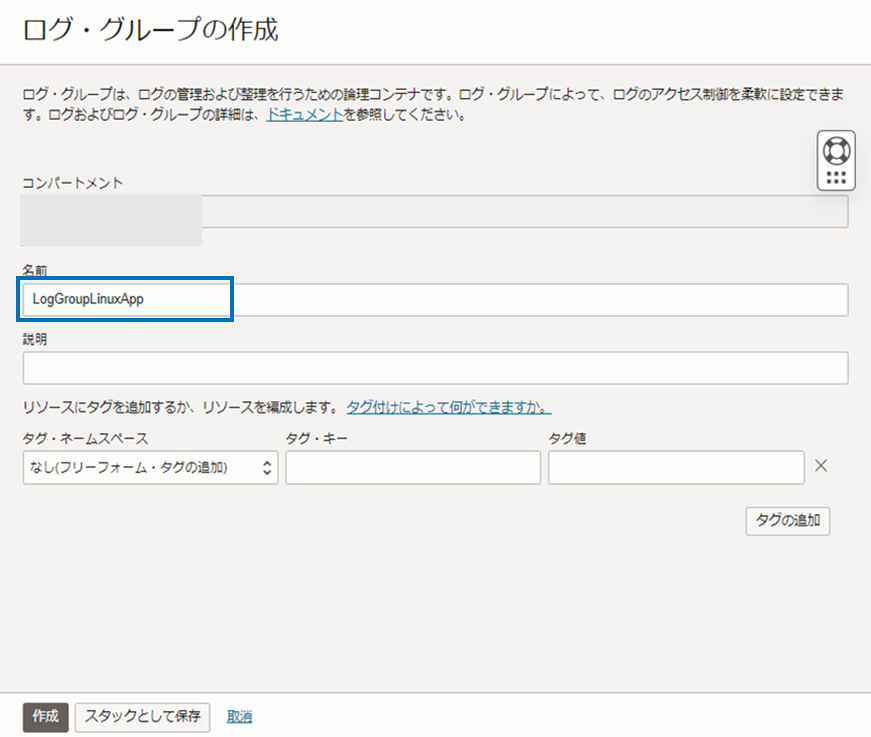The height and width of the screenshot is (737, 871).
Task: Click the 作成 button
Action: click(46, 717)
